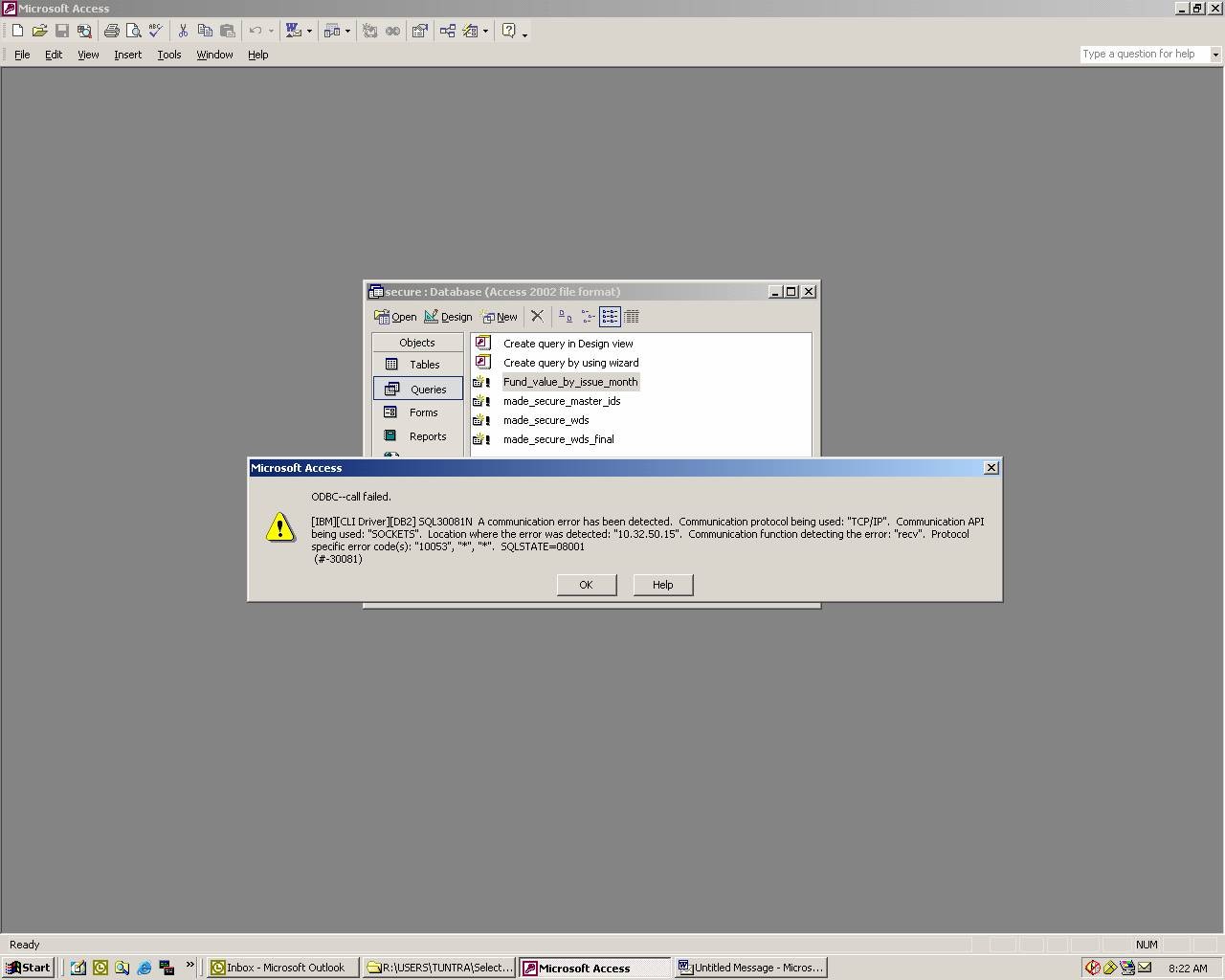Open the Window menu

[x=214, y=55]
